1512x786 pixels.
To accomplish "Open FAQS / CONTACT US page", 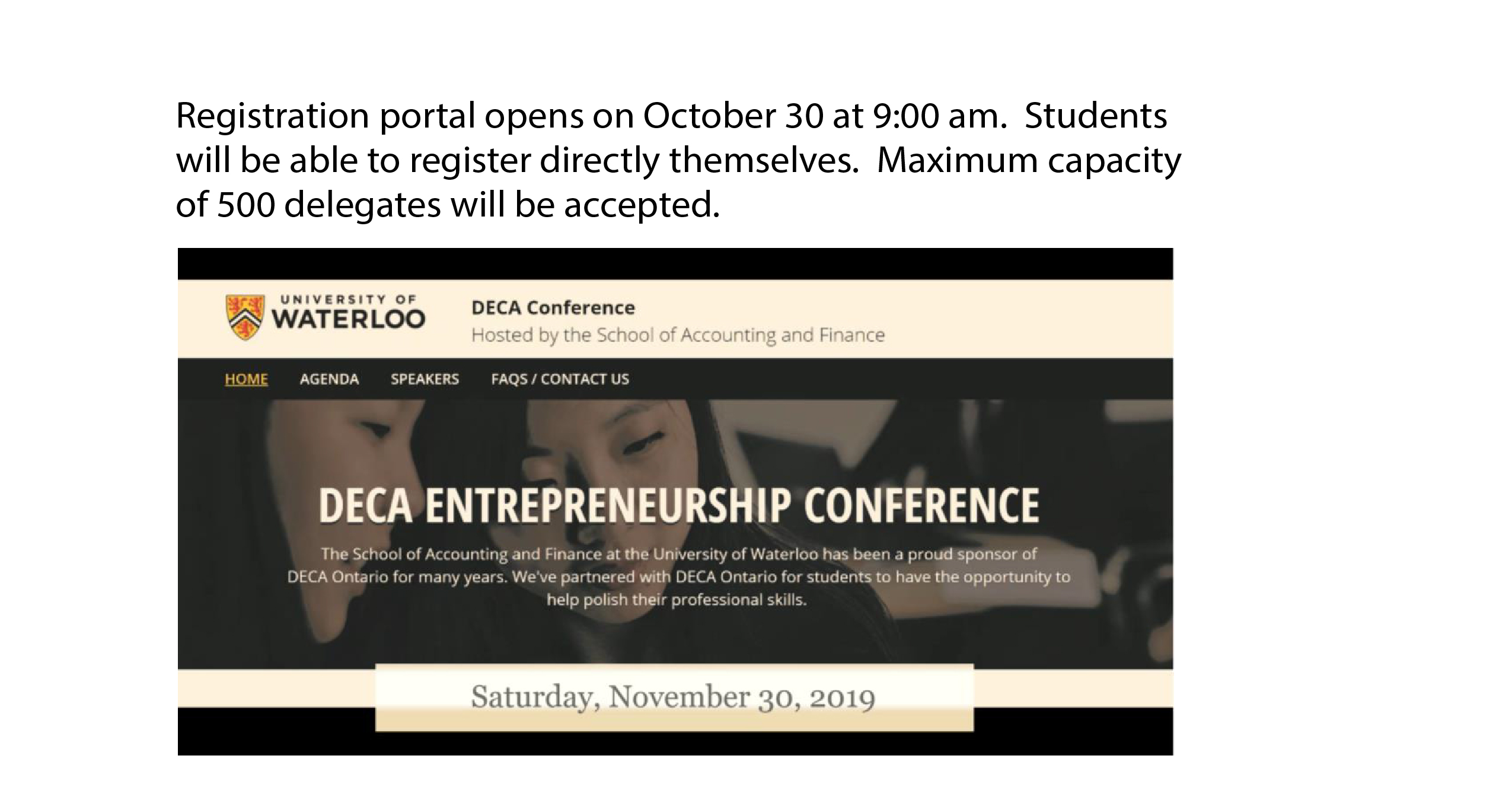I will click(560, 379).
